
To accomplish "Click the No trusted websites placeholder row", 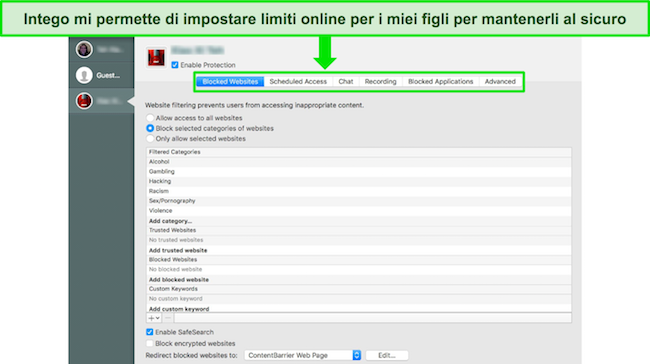I will click(x=359, y=240).
